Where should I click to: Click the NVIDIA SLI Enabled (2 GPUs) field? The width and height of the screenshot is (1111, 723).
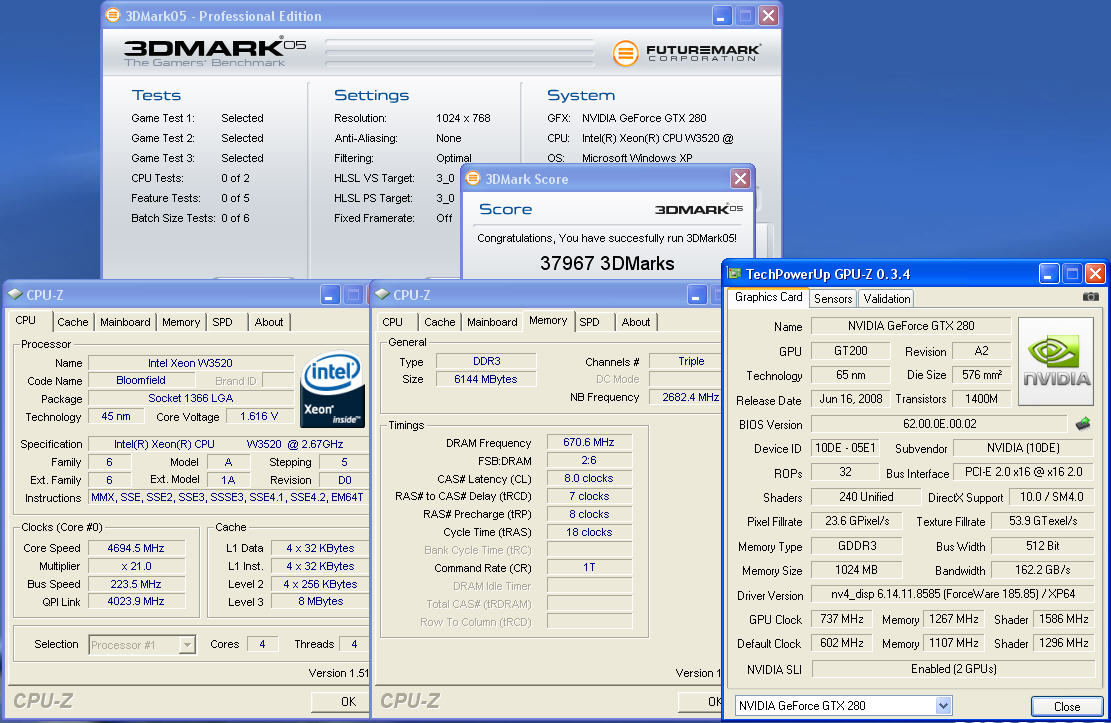click(953, 668)
